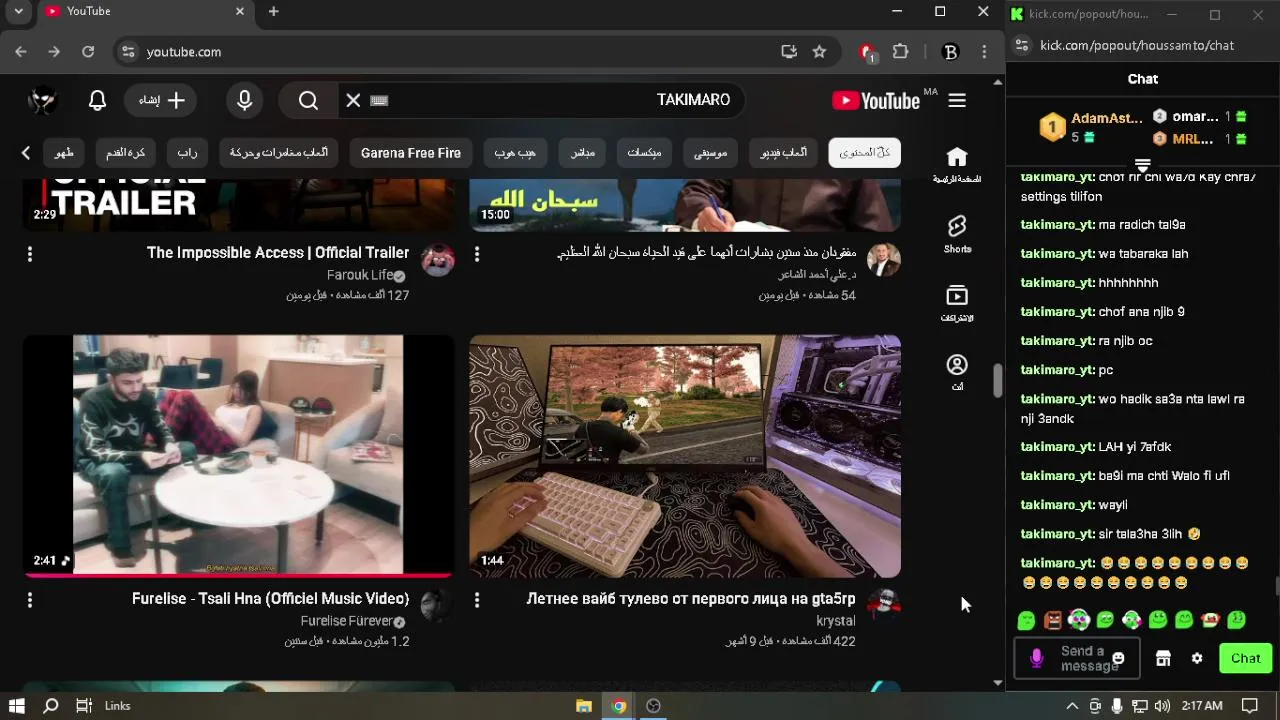This screenshot has width=1280, height=720.
Task: Submit search with magnifier icon
Action: pyautogui.click(x=308, y=100)
